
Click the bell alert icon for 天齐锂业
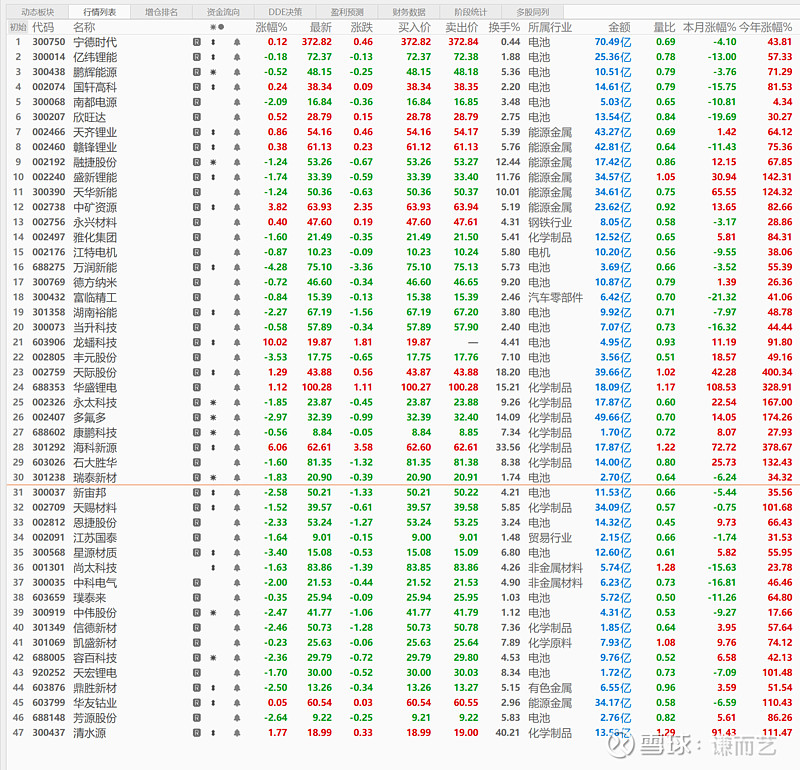[x=237, y=132]
